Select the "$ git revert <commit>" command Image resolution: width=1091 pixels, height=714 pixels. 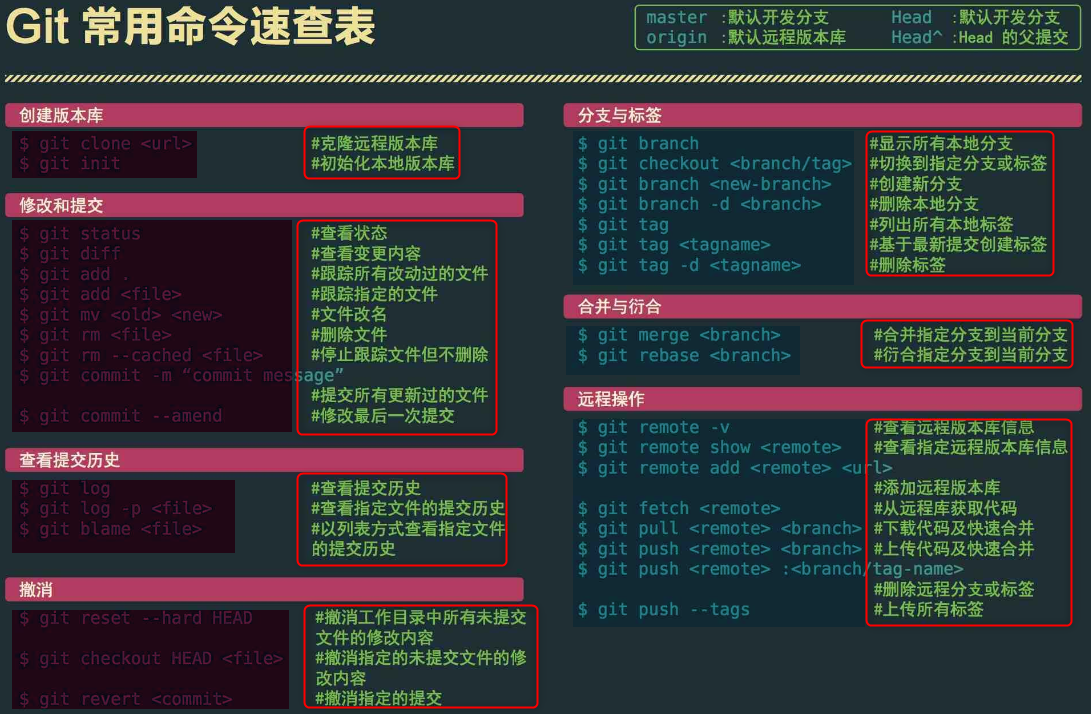pyautogui.click(x=126, y=699)
